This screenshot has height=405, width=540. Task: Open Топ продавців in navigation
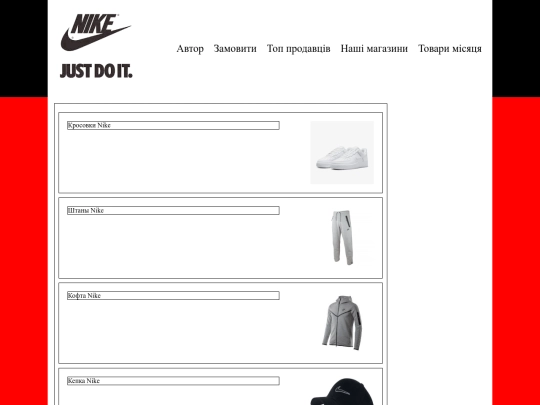click(299, 49)
